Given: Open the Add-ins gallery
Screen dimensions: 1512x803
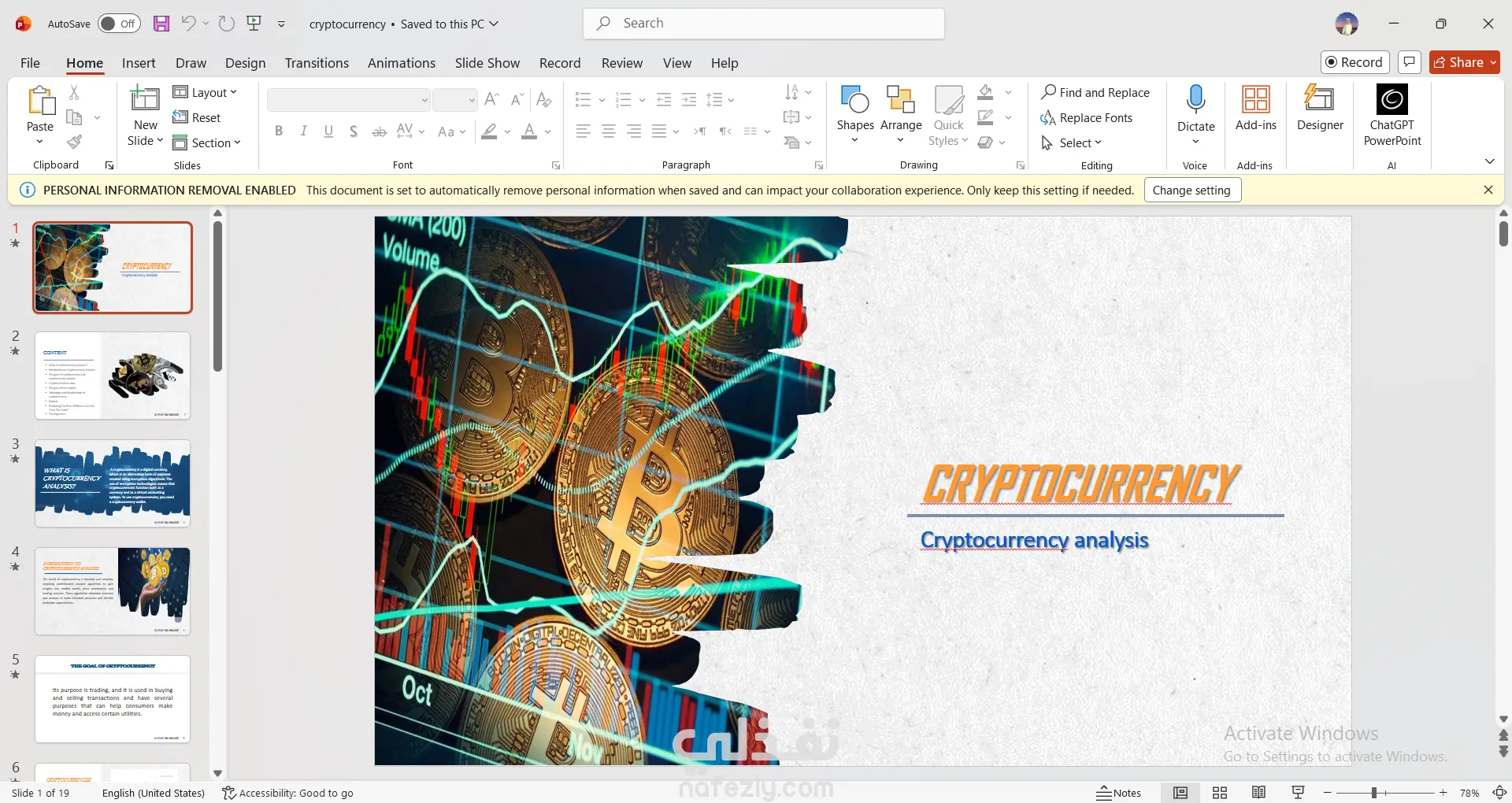Looking at the screenshot, I should click(x=1256, y=109).
